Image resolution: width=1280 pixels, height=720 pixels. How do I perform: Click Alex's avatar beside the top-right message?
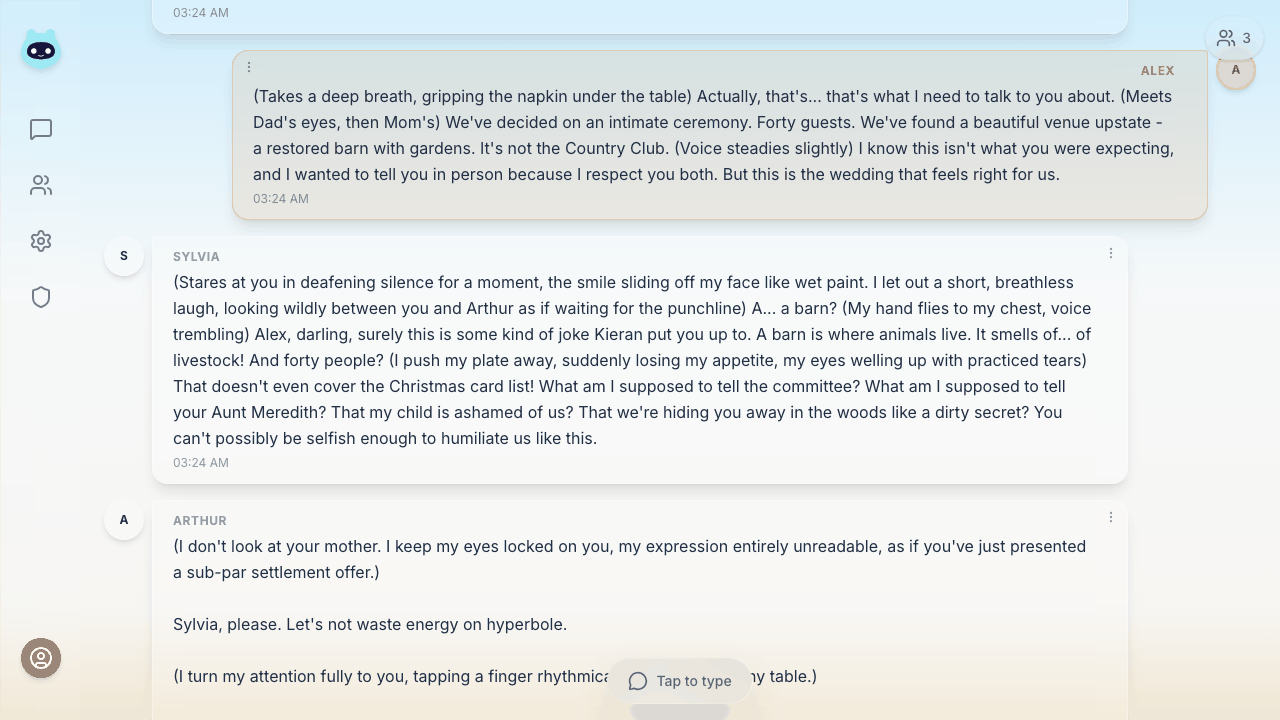[1236, 70]
